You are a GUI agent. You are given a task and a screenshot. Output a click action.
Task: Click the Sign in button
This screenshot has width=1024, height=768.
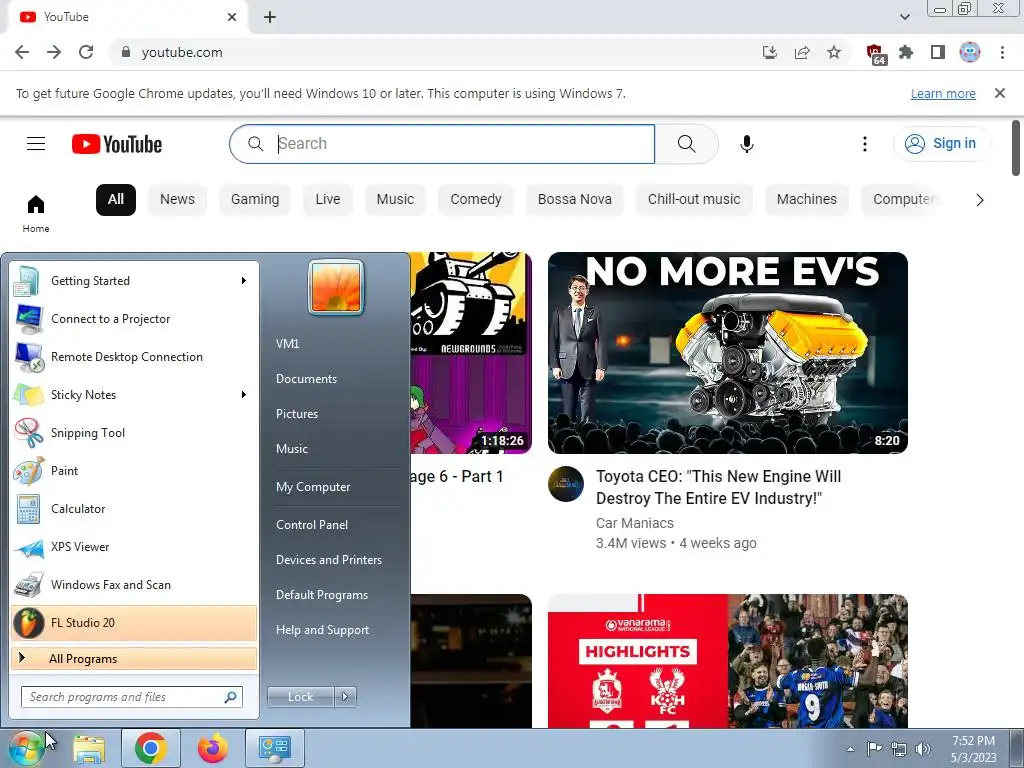pyautogui.click(x=941, y=144)
